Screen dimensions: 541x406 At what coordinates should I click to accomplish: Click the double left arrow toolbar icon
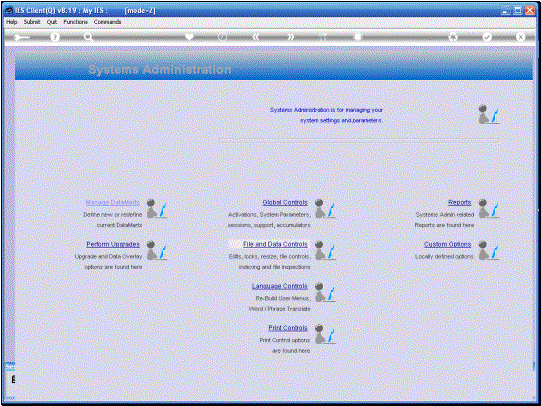pyautogui.click(x=256, y=37)
